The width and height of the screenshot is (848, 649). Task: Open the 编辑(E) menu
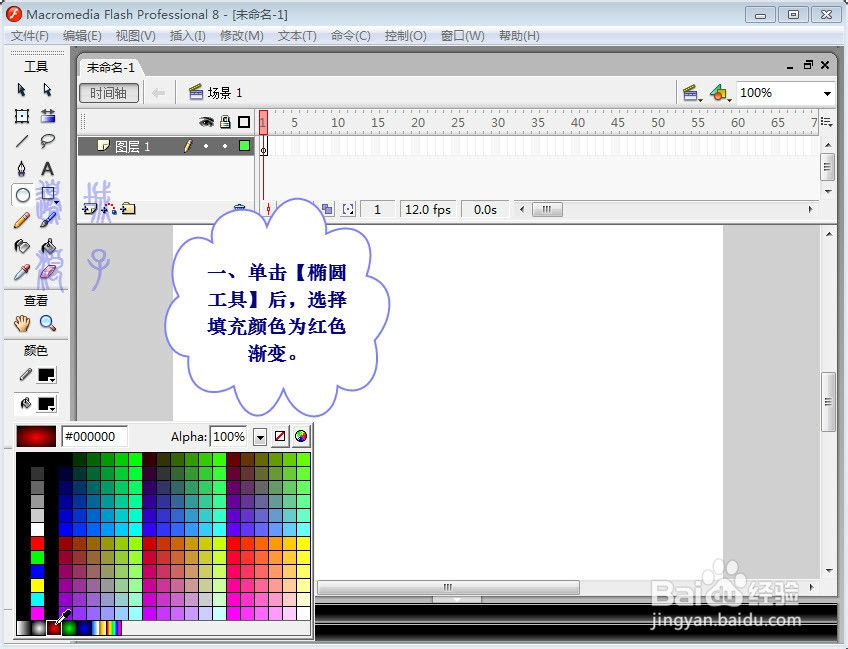pyautogui.click(x=82, y=36)
